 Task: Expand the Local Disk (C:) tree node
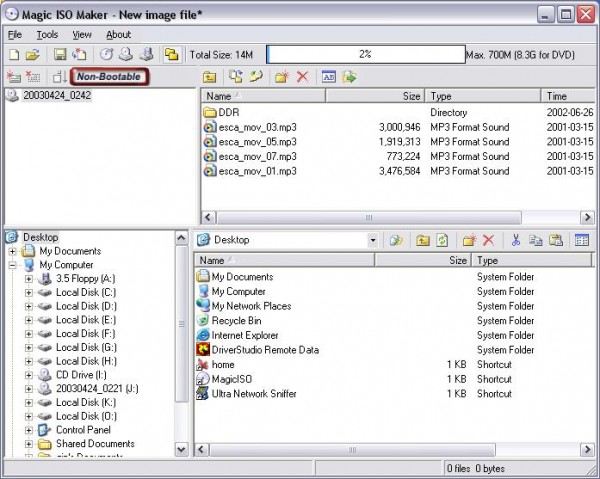tap(29, 292)
